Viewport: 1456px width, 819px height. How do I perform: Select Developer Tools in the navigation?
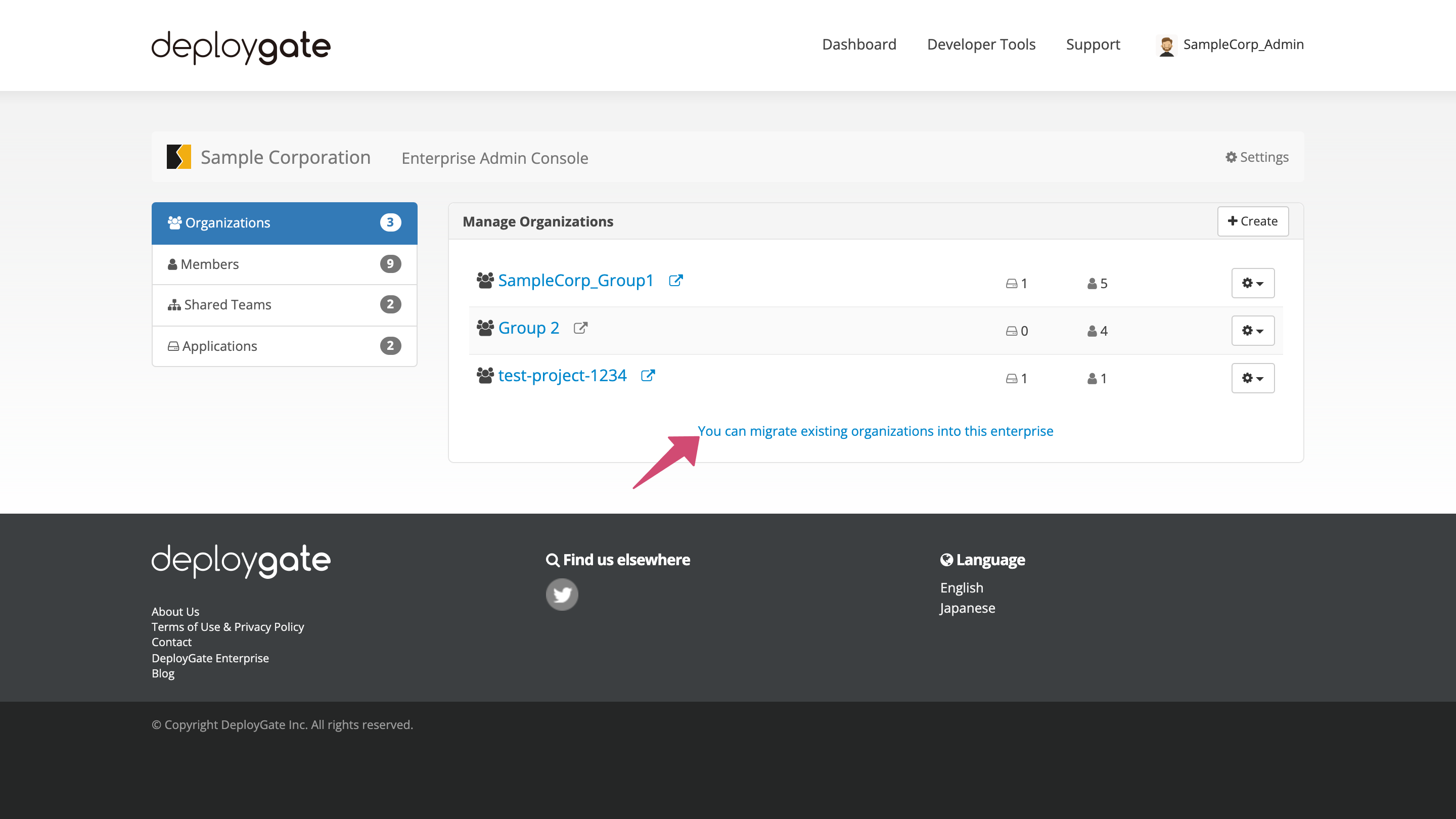981,44
